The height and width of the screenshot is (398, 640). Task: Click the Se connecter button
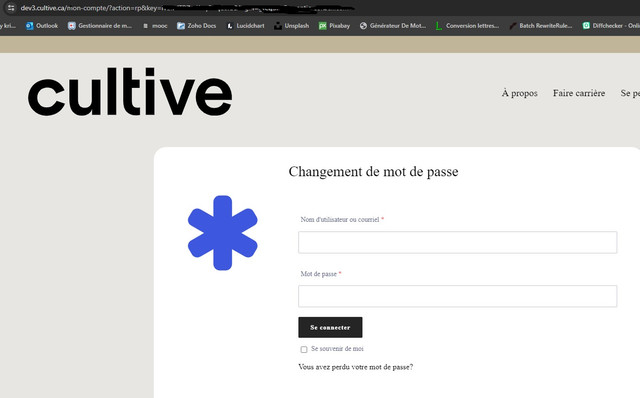click(x=330, y=327)
